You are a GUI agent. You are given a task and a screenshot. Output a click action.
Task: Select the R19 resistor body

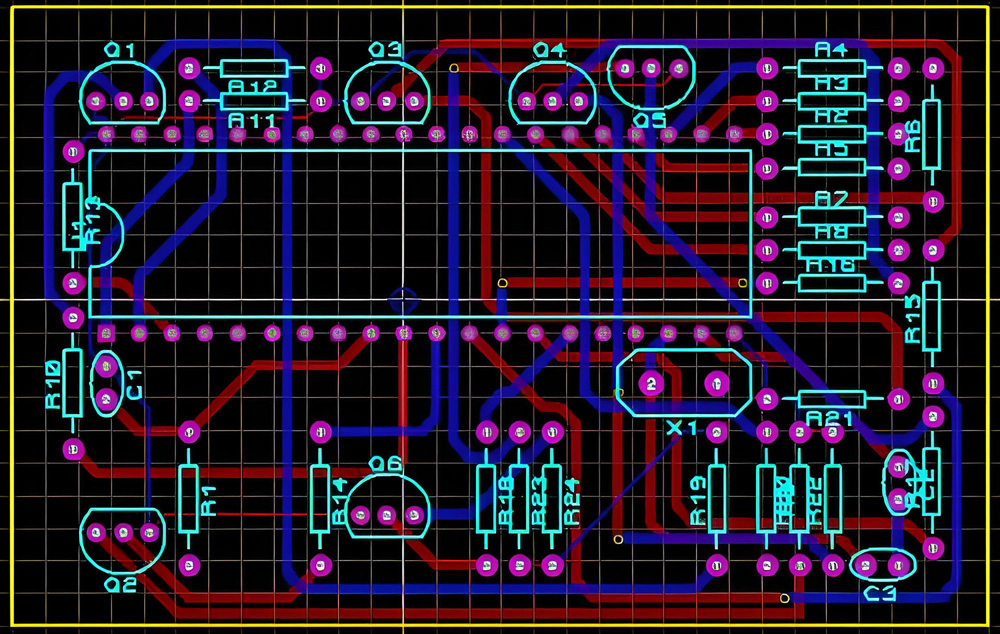(x=717, y=498)
